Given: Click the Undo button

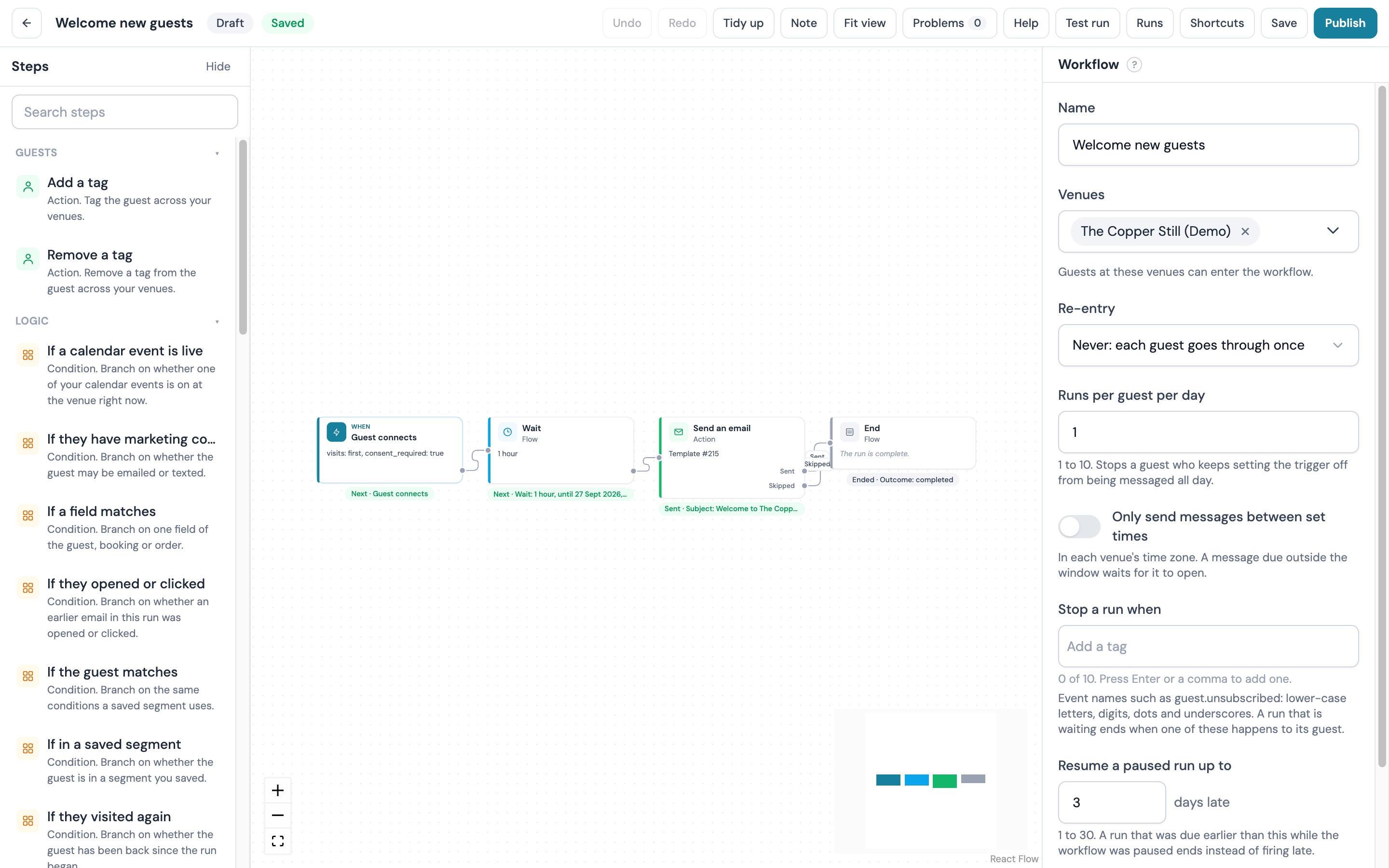Looking at the screenshot, I should 627,23.
